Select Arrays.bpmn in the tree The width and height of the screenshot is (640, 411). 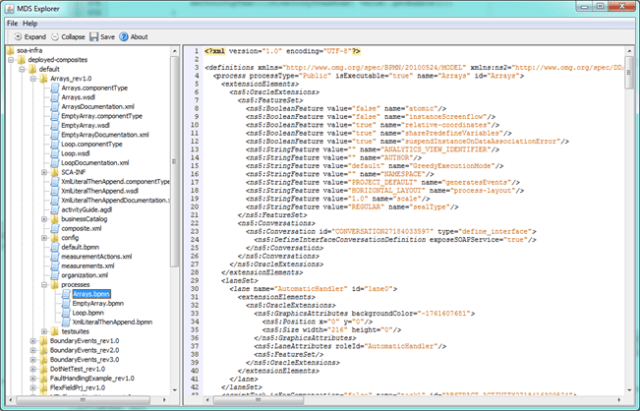(x=91, y=294)
